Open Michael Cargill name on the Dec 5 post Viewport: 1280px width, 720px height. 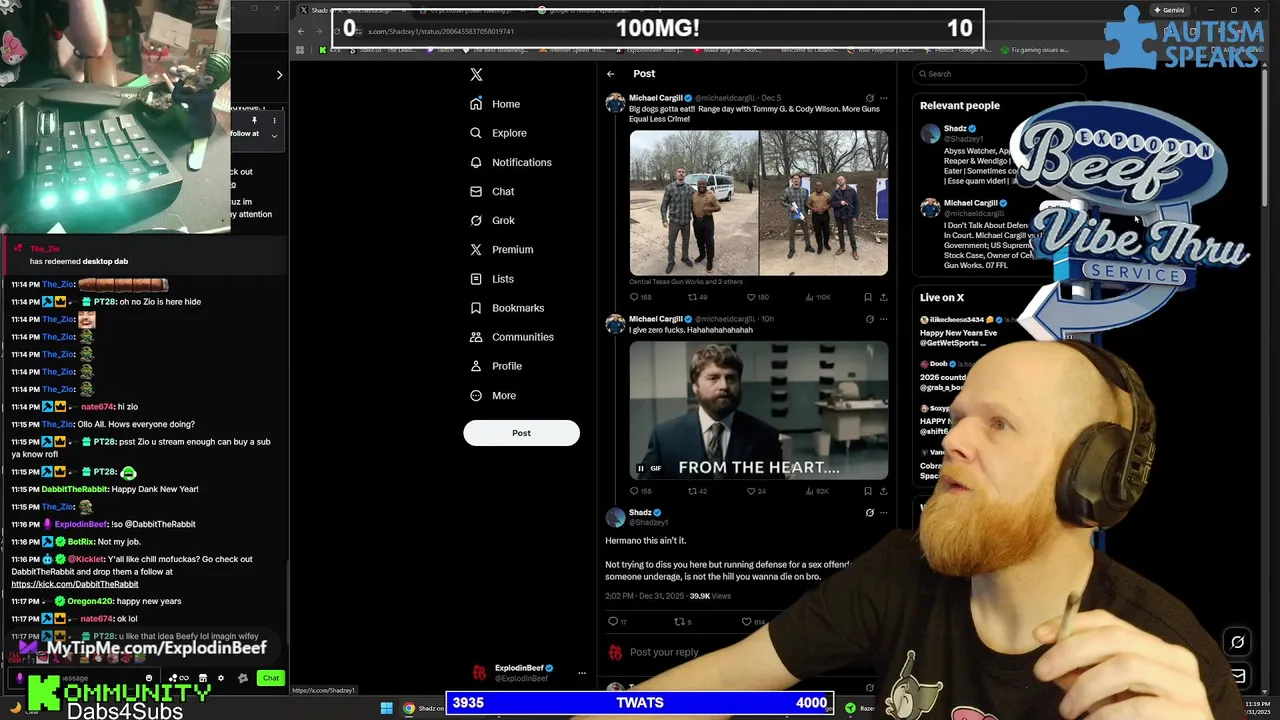tap(656, 98)
